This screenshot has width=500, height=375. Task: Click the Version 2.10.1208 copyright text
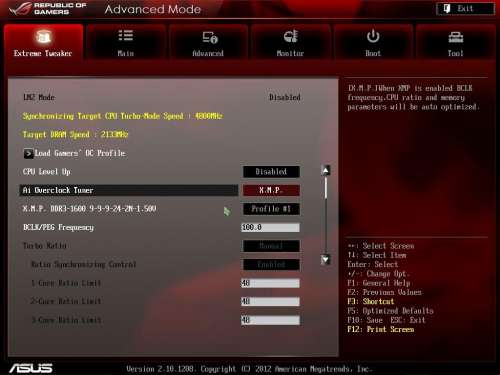click(249, 369)
